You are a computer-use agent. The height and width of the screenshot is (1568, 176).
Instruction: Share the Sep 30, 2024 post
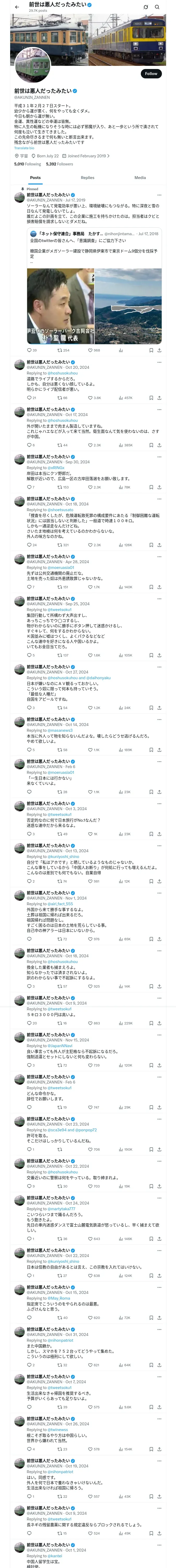(x=159, y=487)
